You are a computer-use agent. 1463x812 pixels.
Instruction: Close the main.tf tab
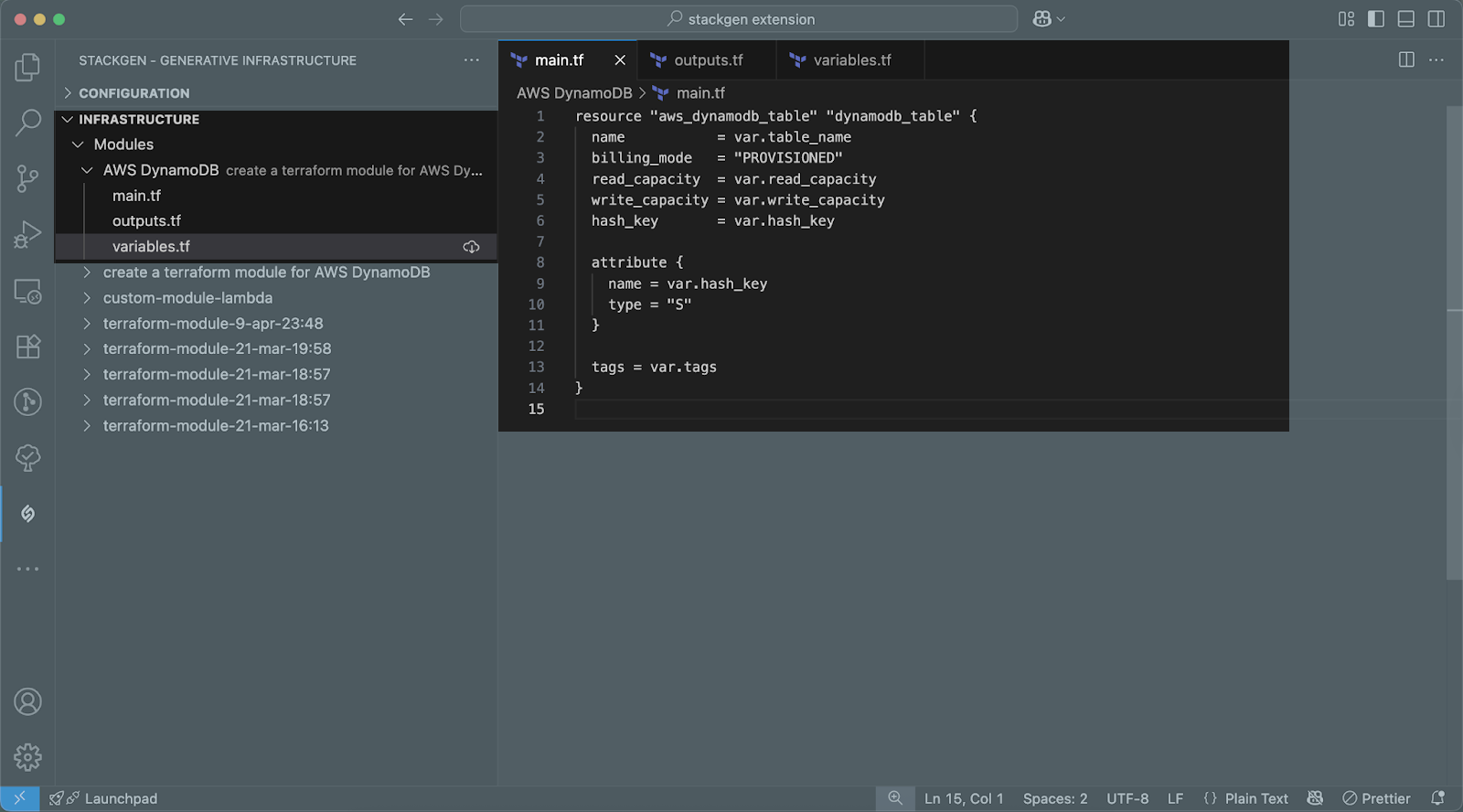tap(620, 60)
